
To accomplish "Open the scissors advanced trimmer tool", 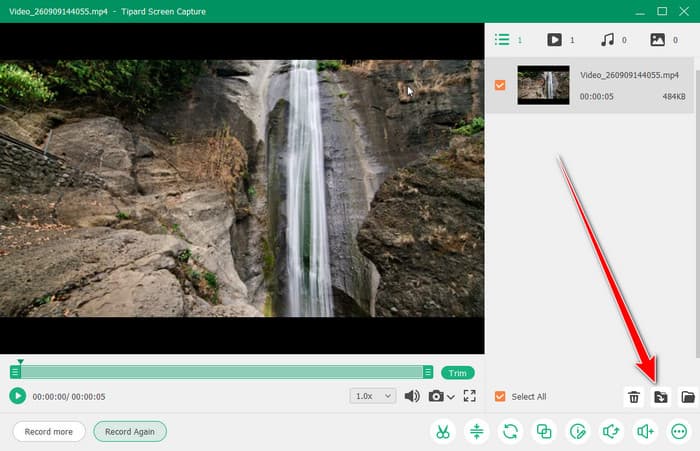I will click(x=443, y=431).
